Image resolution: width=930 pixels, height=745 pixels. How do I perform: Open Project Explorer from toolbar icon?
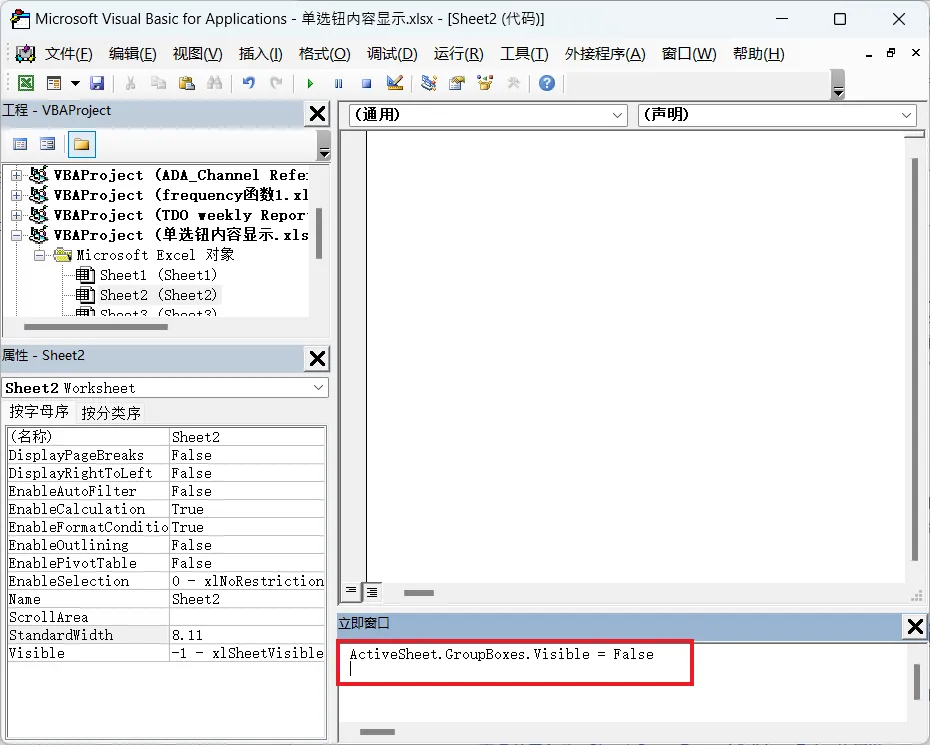coord(429,83)
